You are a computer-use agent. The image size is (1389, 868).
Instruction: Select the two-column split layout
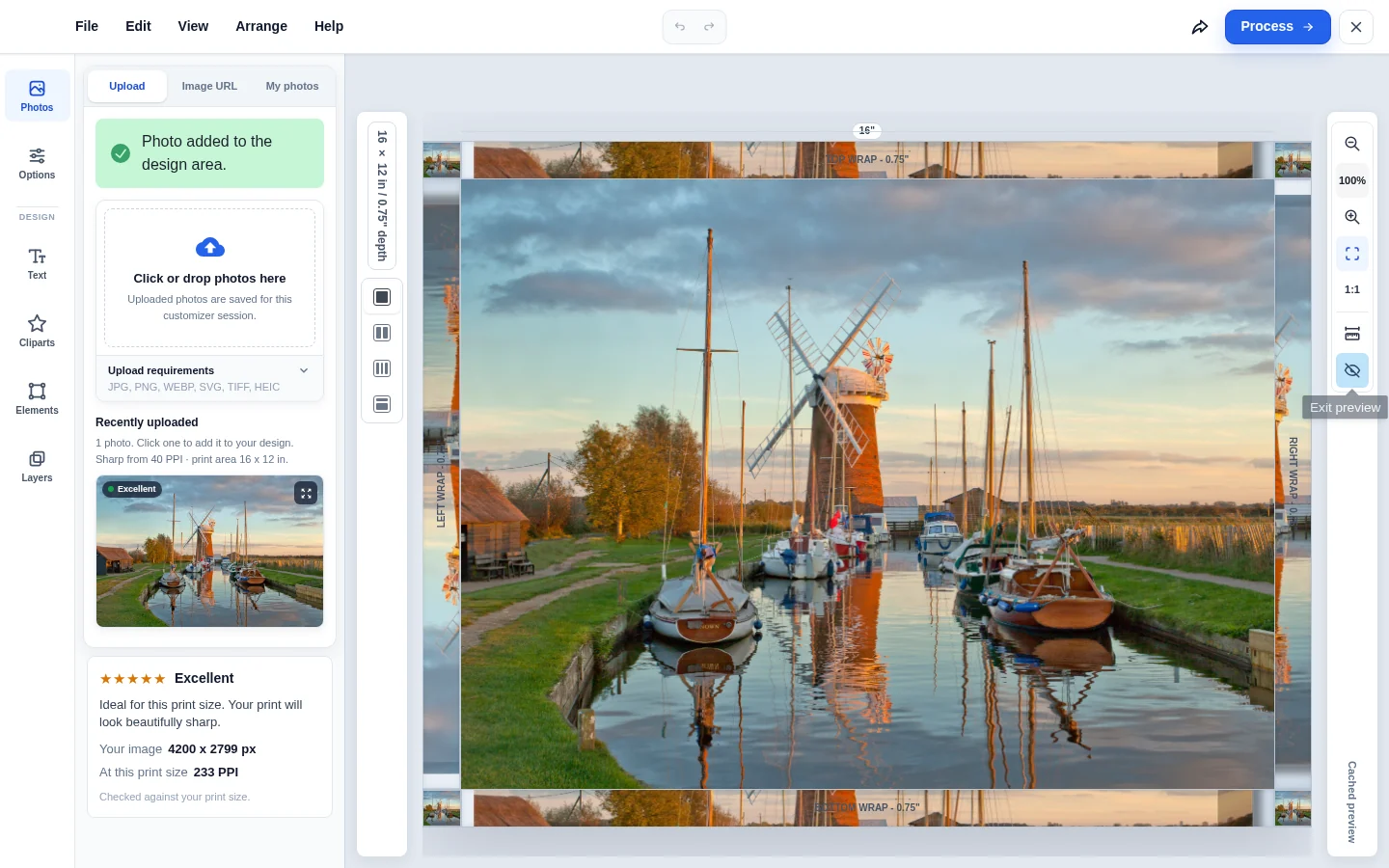click(382, 333)
